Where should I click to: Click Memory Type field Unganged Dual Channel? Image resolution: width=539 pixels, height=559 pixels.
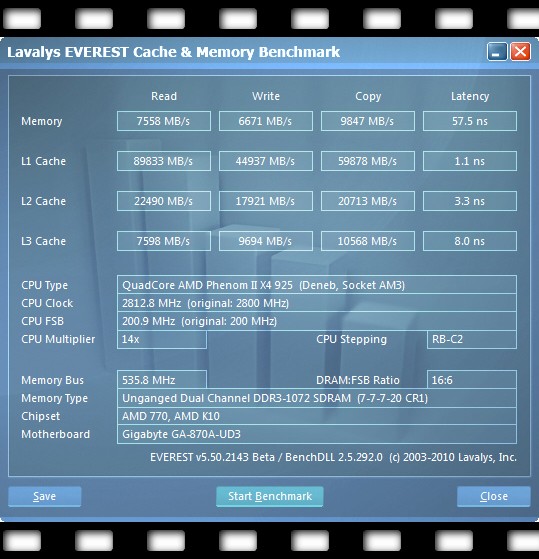(317, 398)
